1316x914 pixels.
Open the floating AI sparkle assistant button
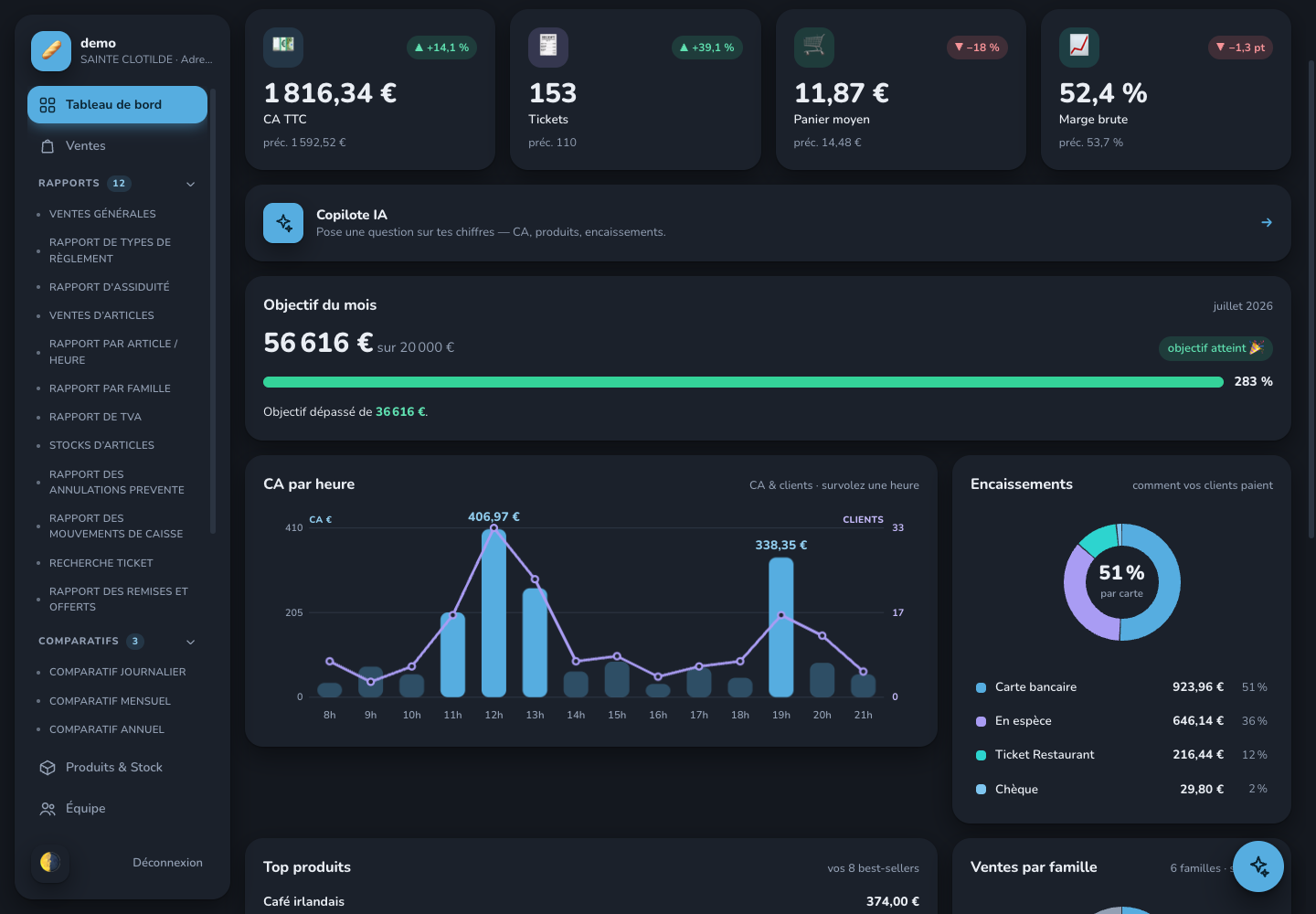pos(1258,866)
